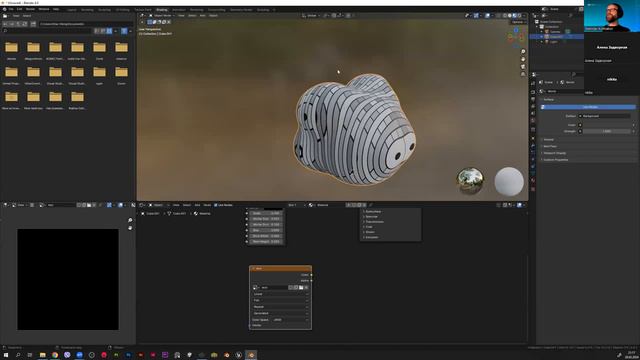Open Windows Start menu
This screenshot has width=640, height=360.
[6, 355]
